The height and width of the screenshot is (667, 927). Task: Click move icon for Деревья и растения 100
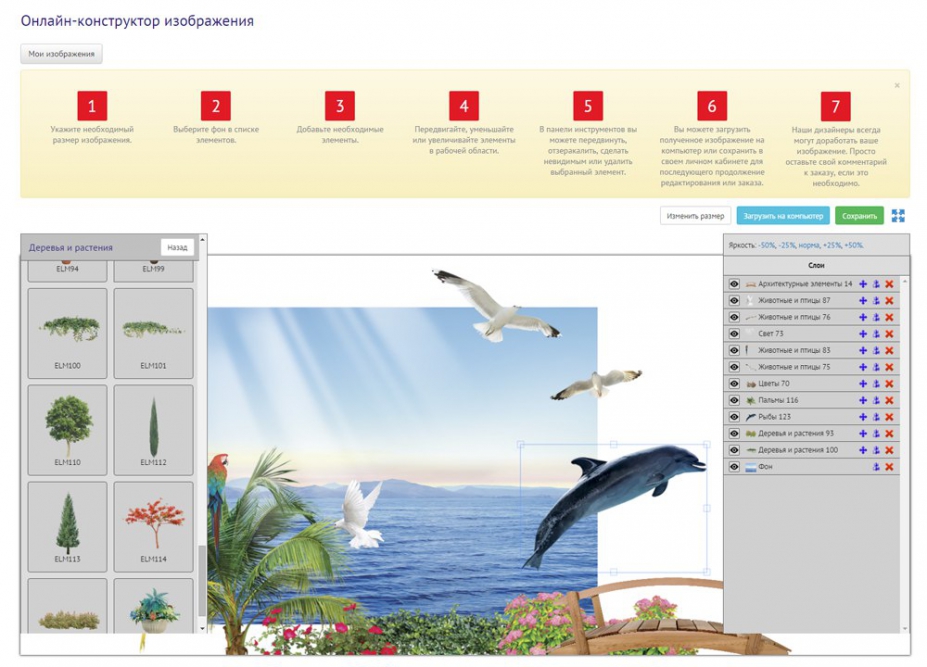[x=863, y=449]
